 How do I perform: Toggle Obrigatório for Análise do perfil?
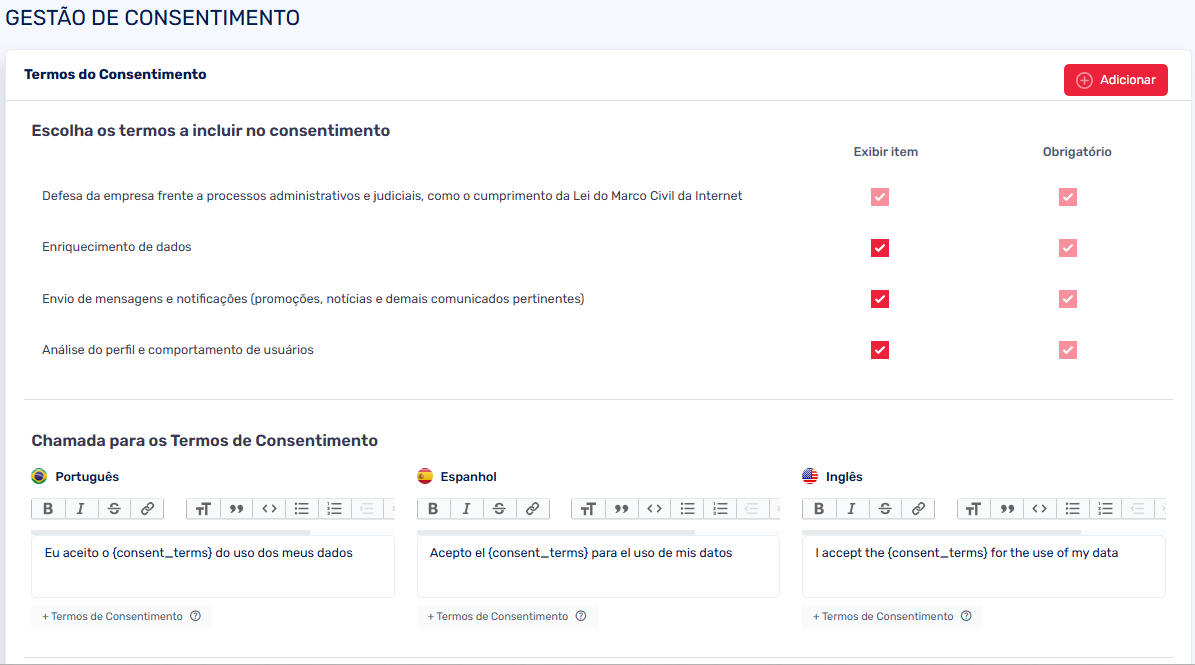pos(1068,350)
